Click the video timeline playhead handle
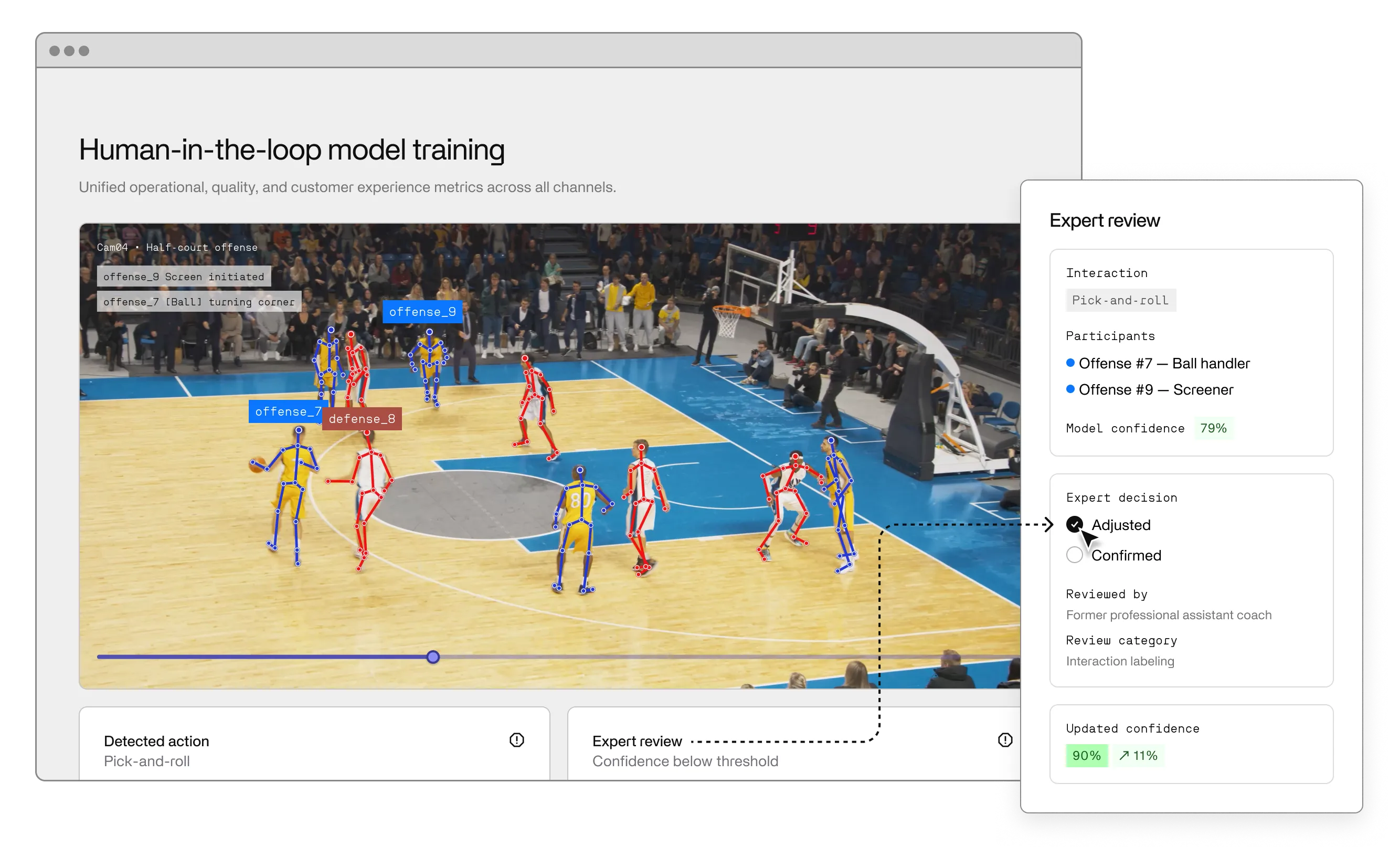 point(433,657)
